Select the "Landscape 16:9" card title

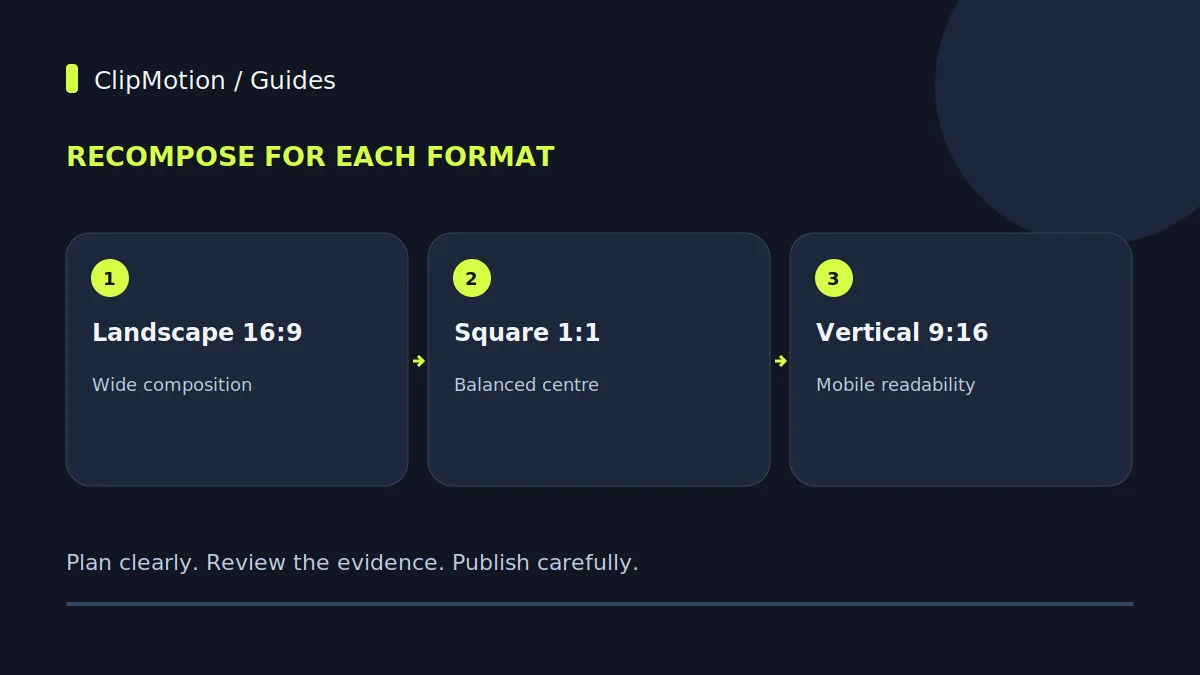point(197,333)
